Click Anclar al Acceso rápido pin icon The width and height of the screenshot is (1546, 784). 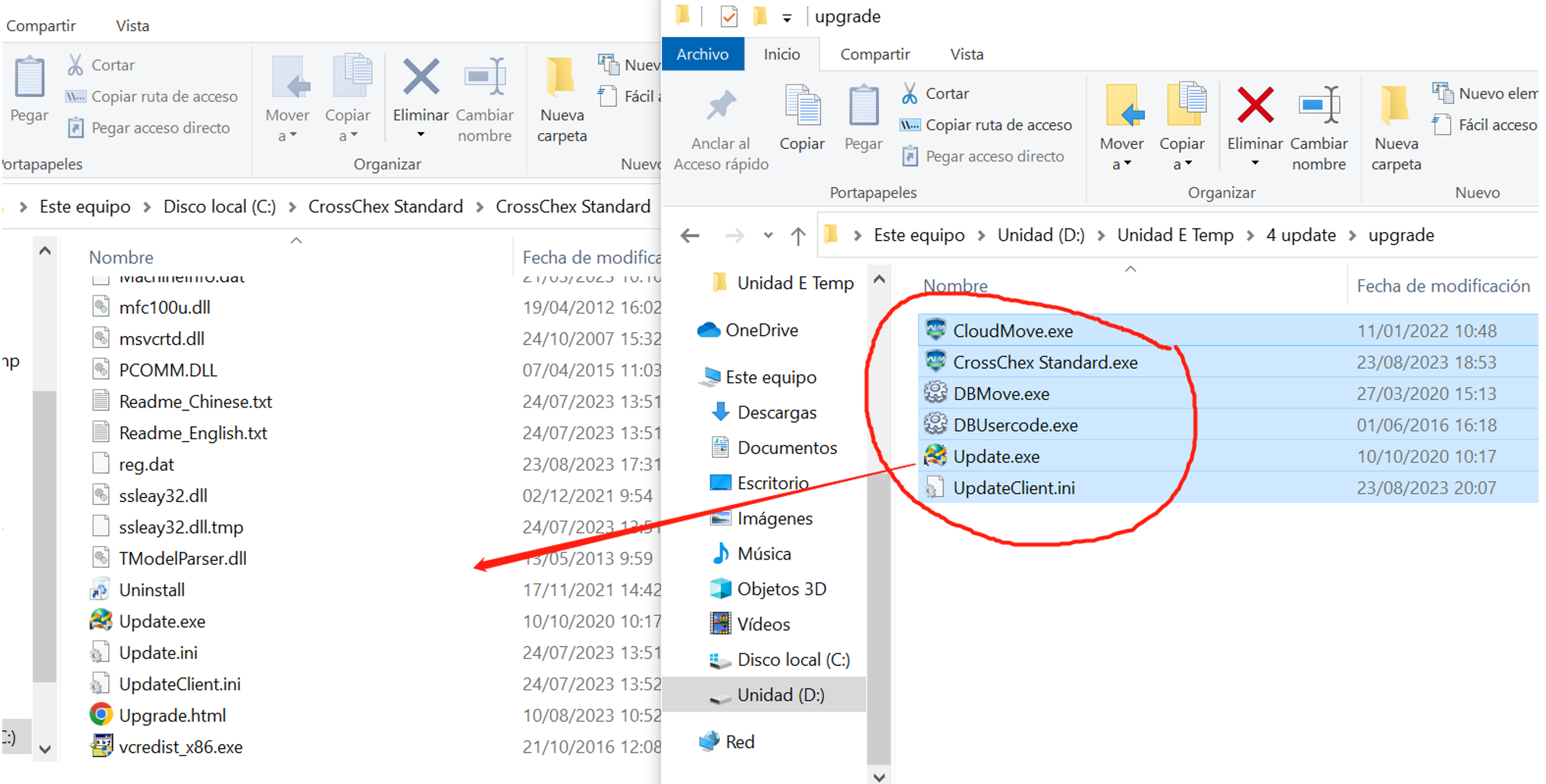click(x=721, y=106)
